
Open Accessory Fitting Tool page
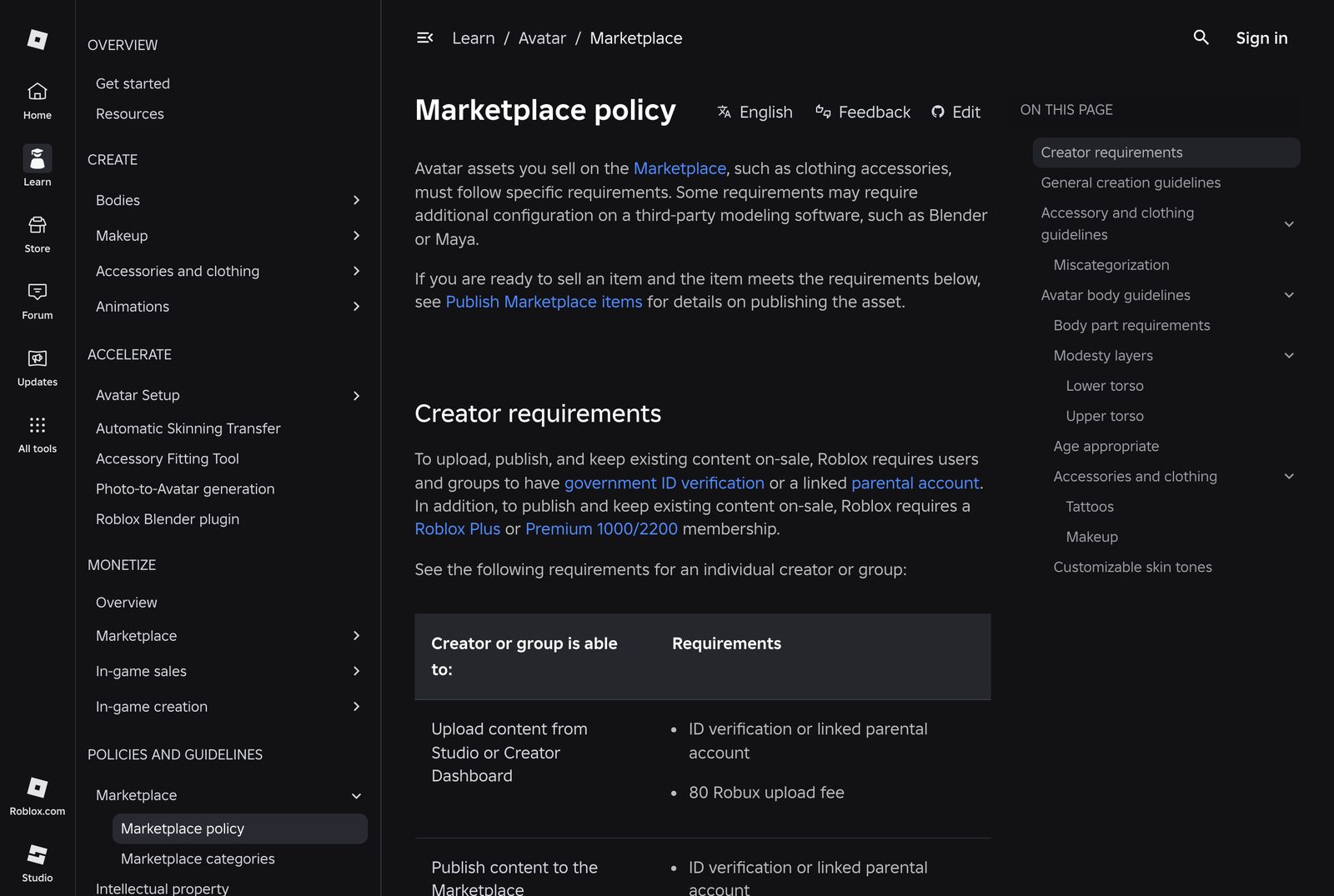click(168, 458)
